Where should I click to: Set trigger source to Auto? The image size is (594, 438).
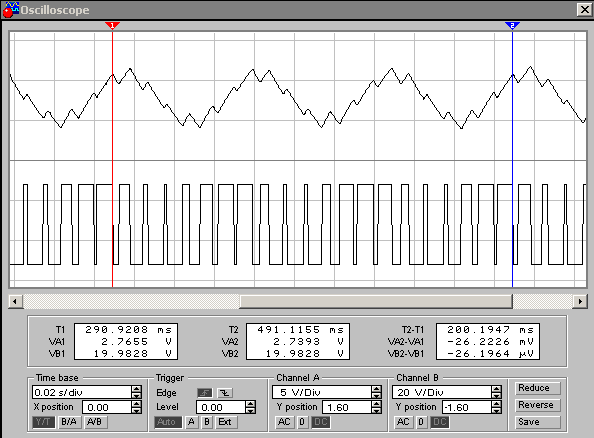coord(167,422)
